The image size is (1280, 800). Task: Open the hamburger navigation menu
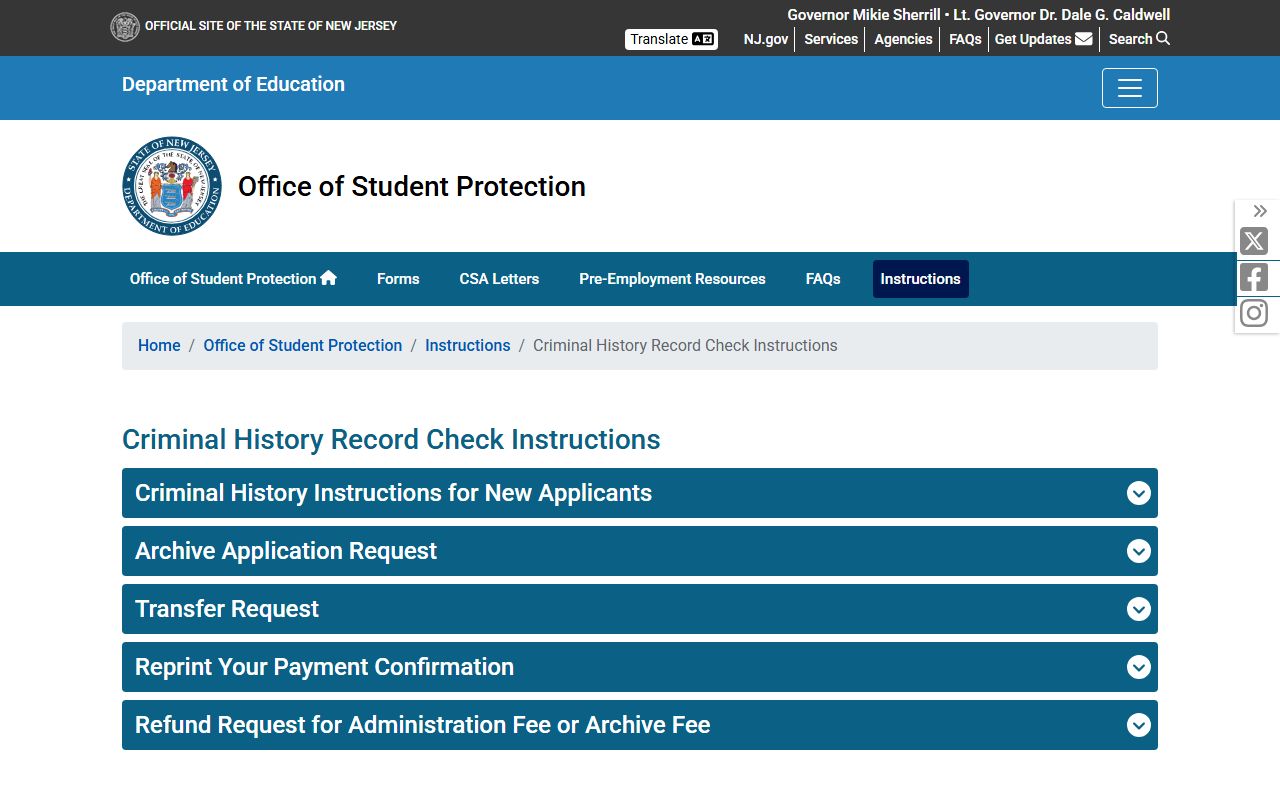(1130, 88)
